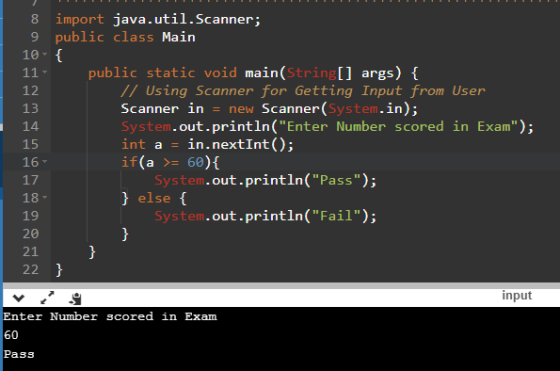Collapse the class body fold arrow on line 10

click(x=45, y=54)
